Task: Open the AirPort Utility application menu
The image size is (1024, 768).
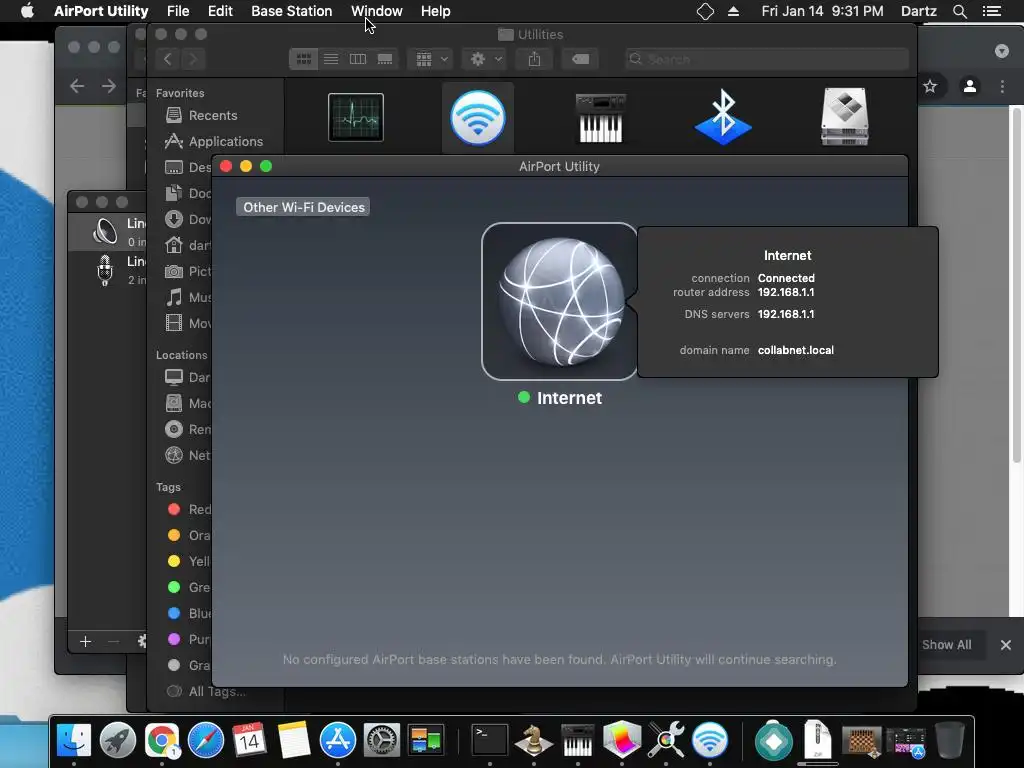Action: pyautogui.click(x=101, y=11)
